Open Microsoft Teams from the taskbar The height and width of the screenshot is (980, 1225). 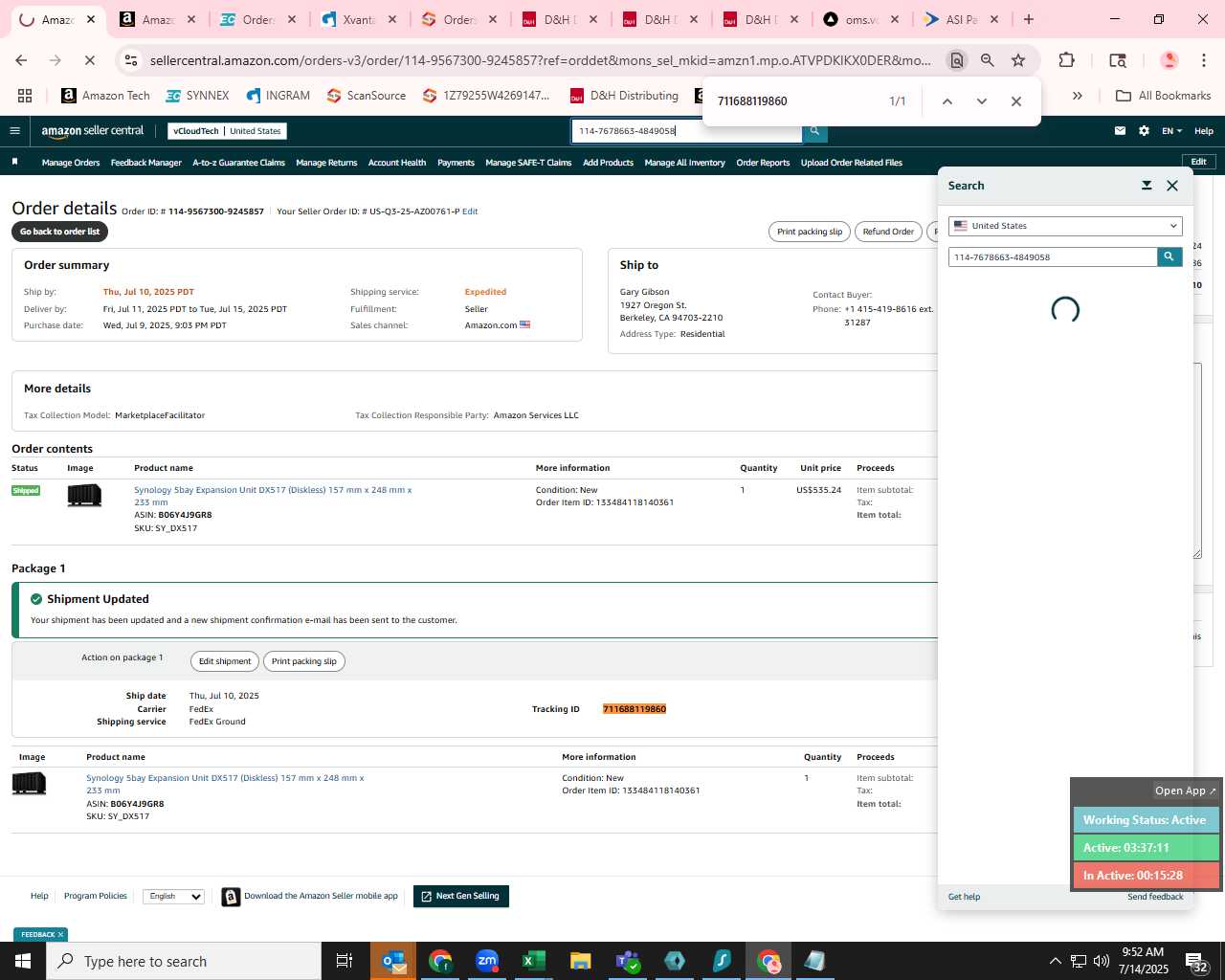tap(627, 961)
